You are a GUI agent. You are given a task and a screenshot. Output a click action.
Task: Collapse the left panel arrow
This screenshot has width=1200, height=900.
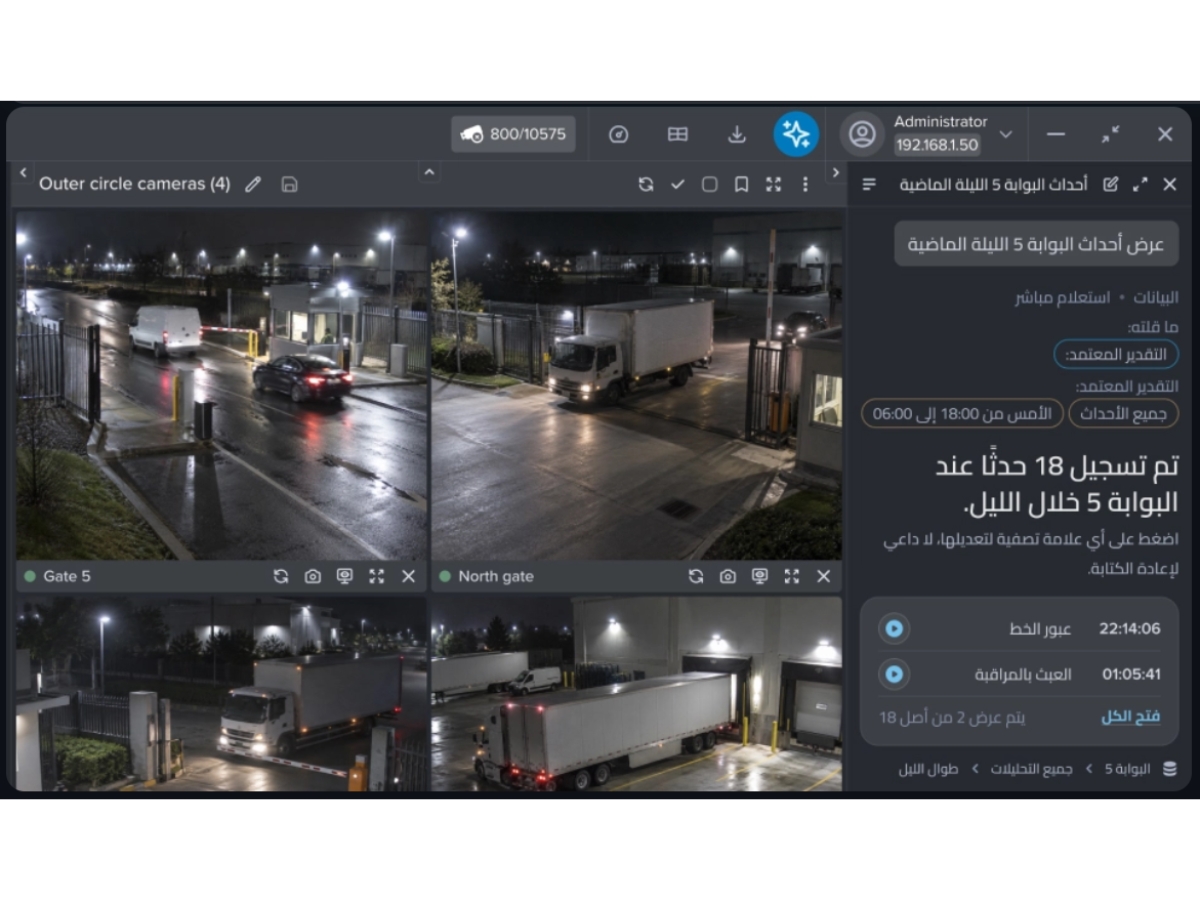click(24, 173)
